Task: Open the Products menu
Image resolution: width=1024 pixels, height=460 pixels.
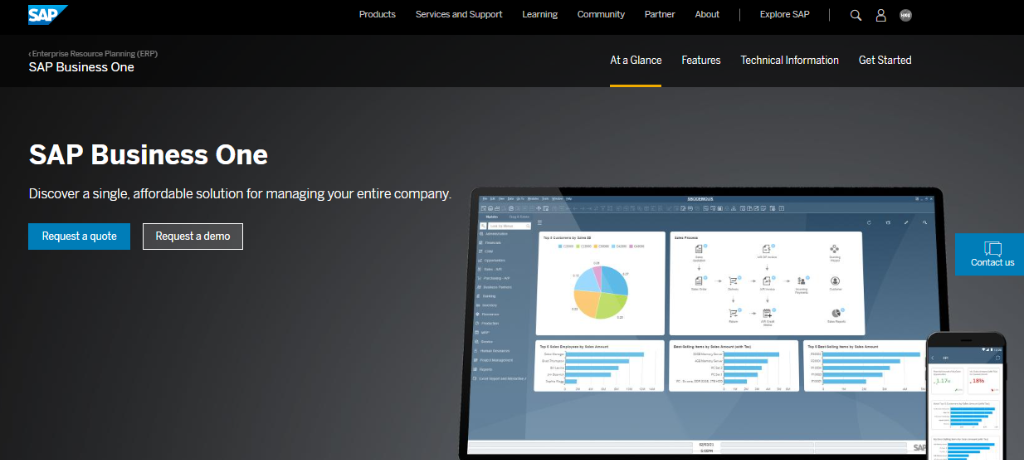Action: coord(377,14)
